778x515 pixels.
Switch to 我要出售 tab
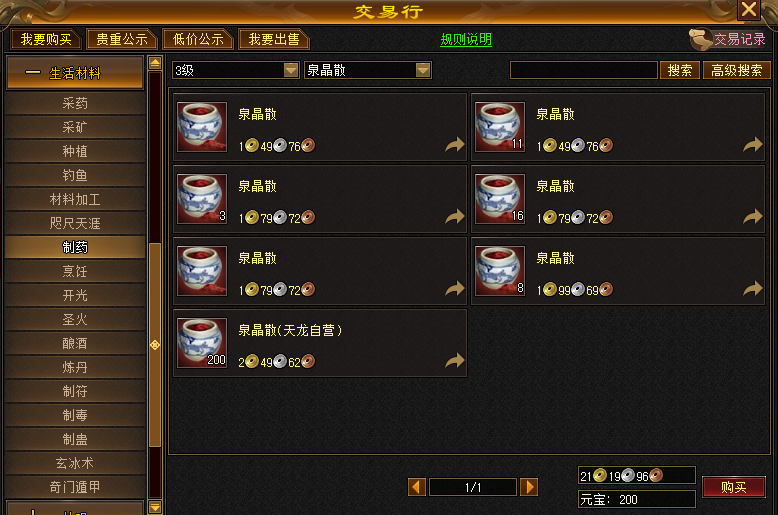tap(274, 39)
